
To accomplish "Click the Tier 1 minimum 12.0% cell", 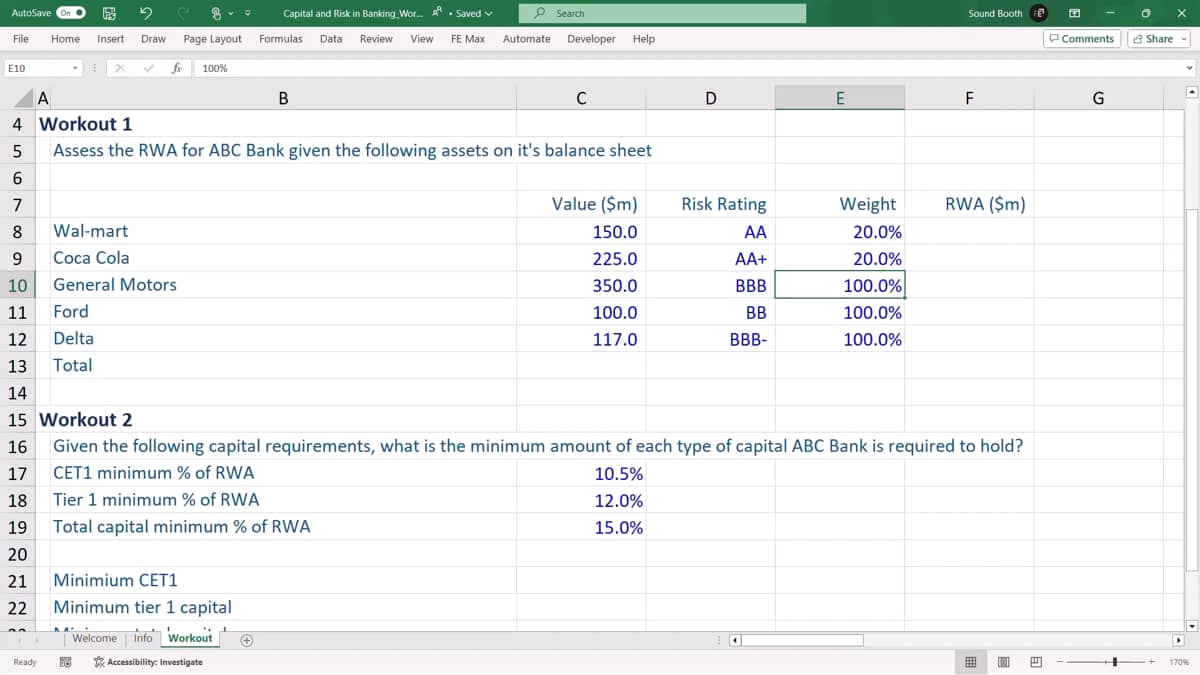I will [581, 500].
